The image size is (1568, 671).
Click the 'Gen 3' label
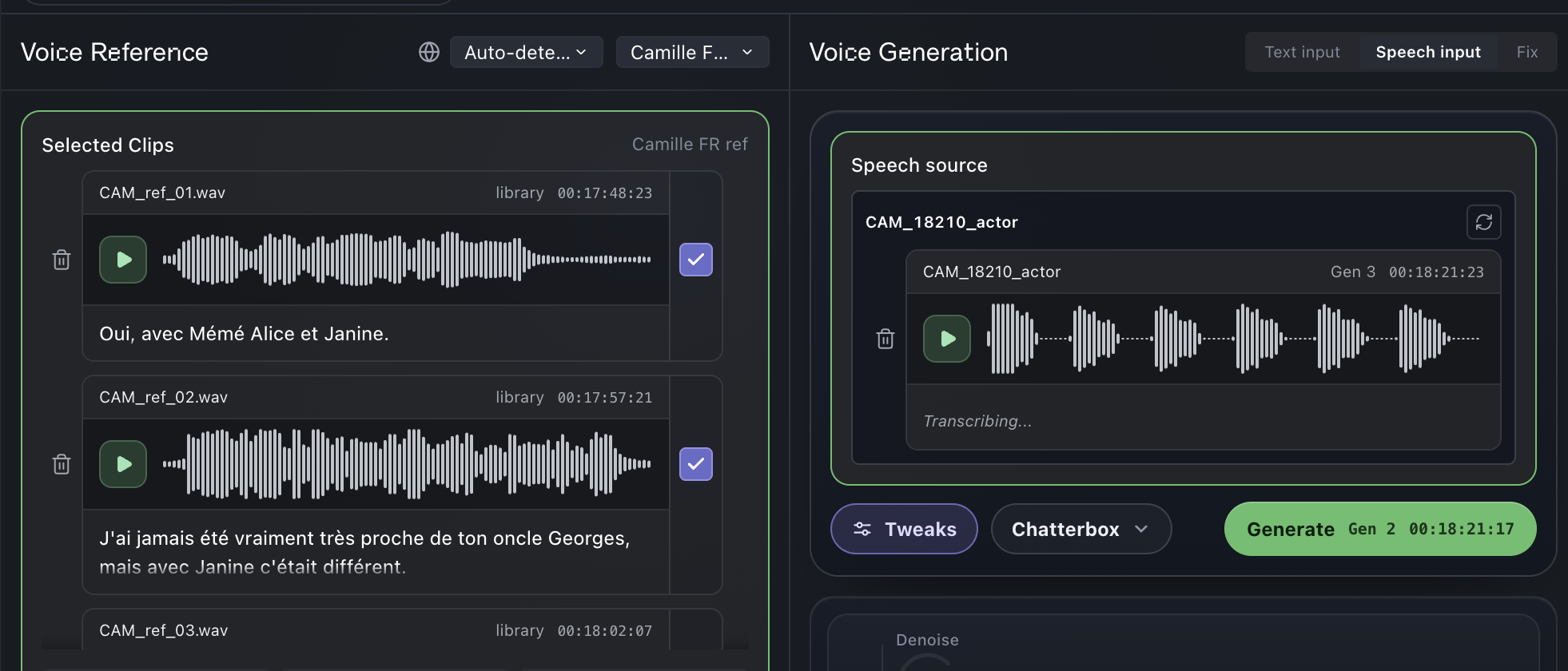tap(1353, 272)
